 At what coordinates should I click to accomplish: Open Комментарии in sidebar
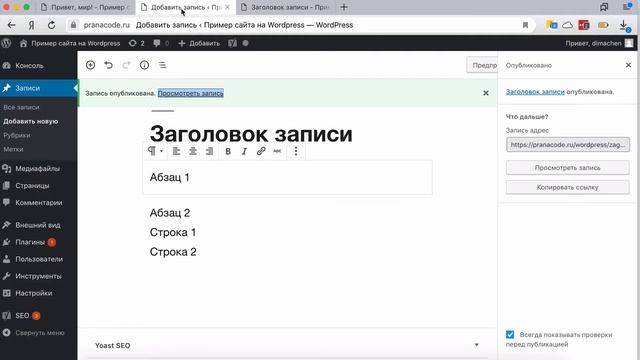[x=38, y=202]
